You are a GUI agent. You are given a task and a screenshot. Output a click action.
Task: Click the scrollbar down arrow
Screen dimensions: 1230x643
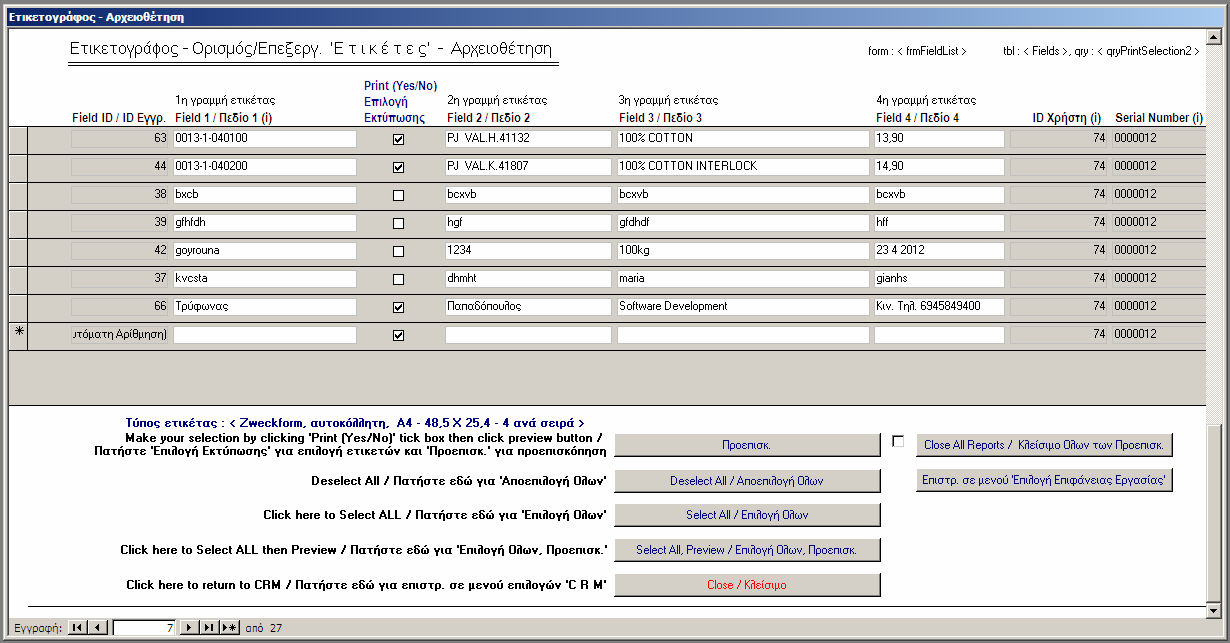coord(1214,610)
